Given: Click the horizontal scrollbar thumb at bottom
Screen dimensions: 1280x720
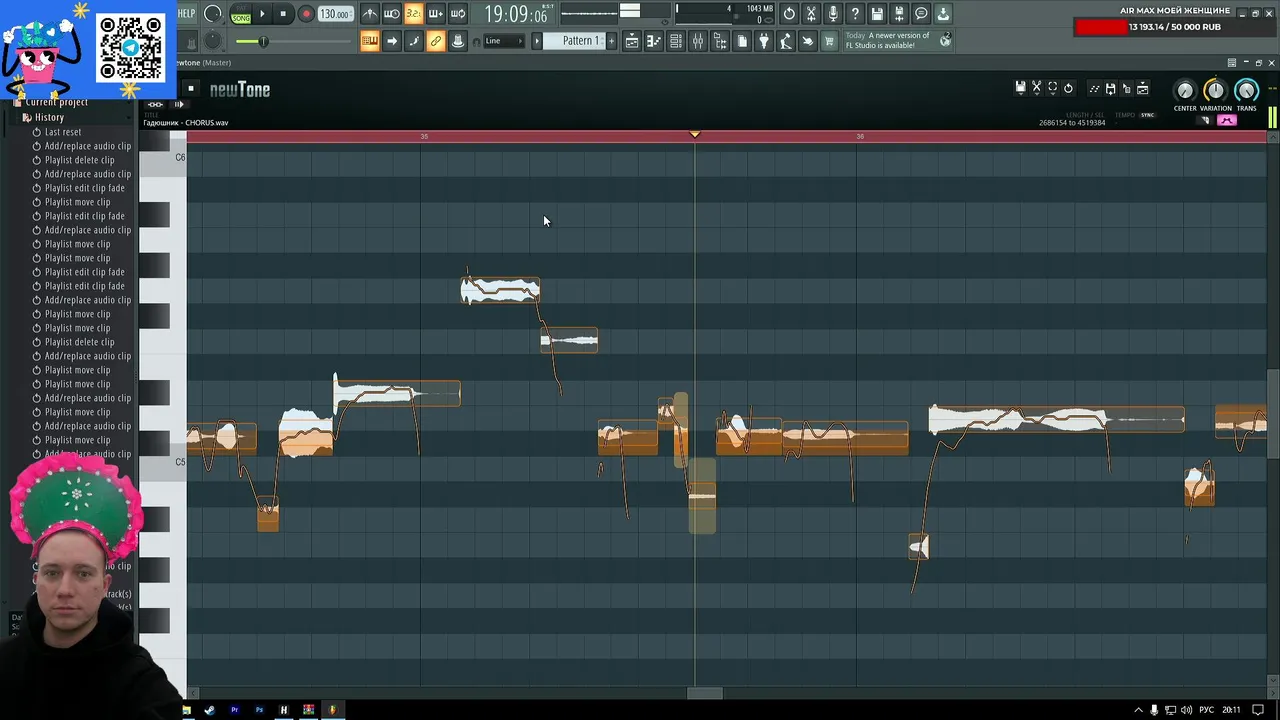Looking at the screenshot, I should pyautogui.click(x=704, y=693).
